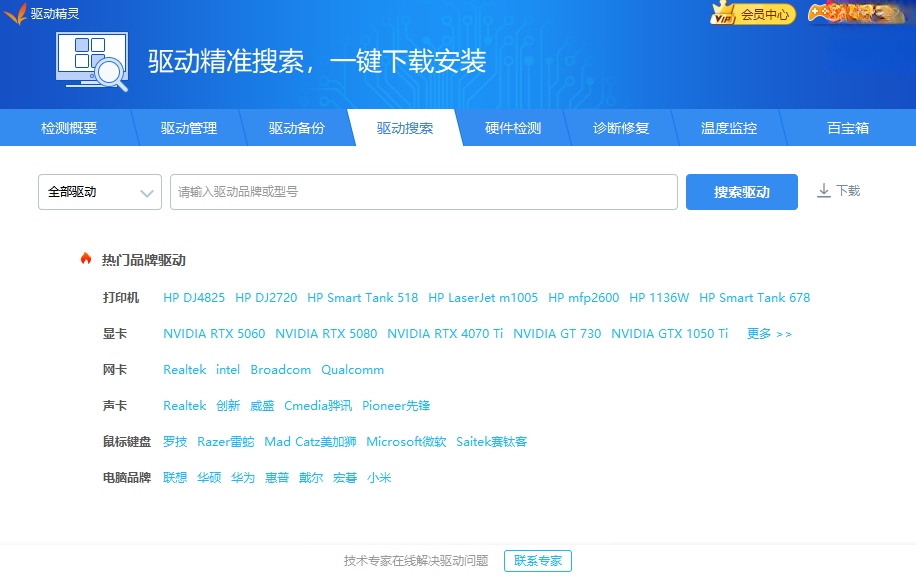Click the 搜索驱动 button
The width and height of the screenshot is (916, 576).
(741, 192)
